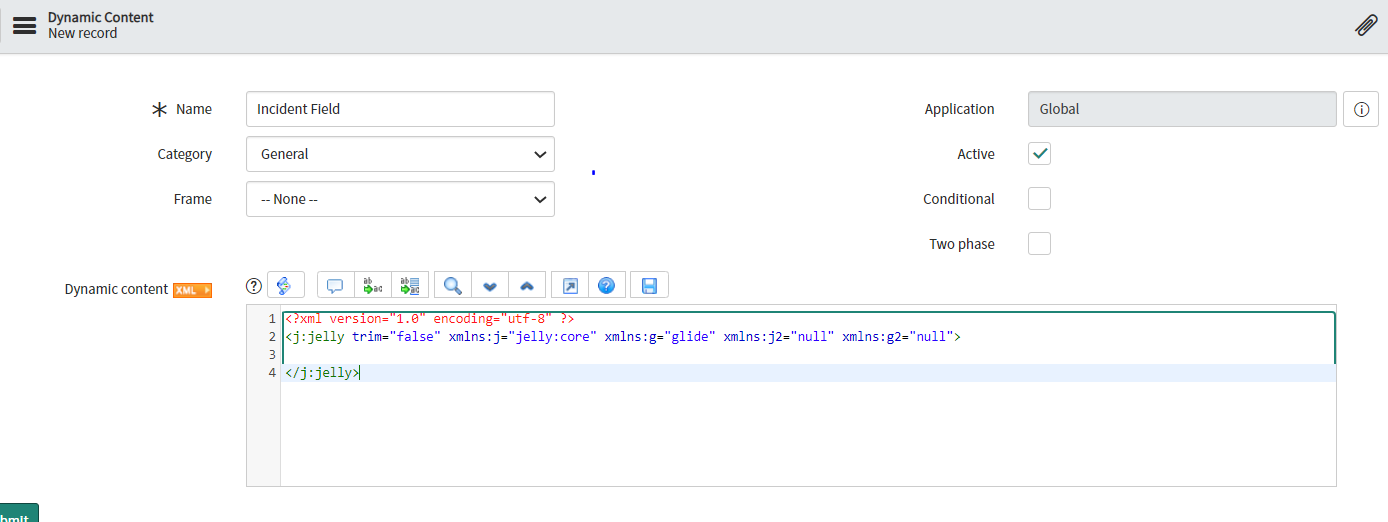Screen dimensions: 1388x522
Task: Enable the Conditional checkbox
Action: tap(1040, 199)
